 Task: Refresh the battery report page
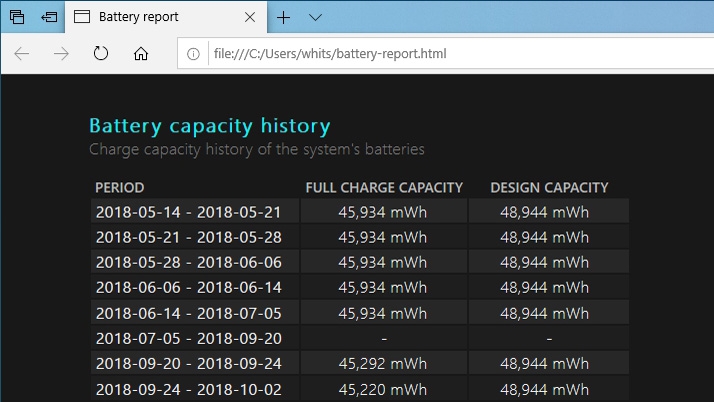click(100, 54)
